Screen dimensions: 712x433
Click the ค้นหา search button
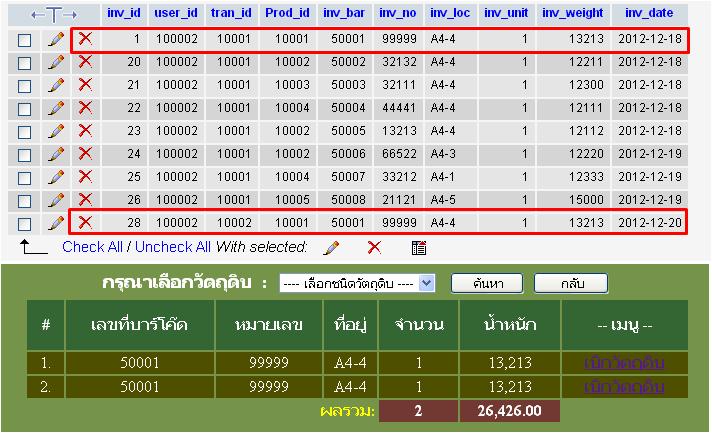487,284
